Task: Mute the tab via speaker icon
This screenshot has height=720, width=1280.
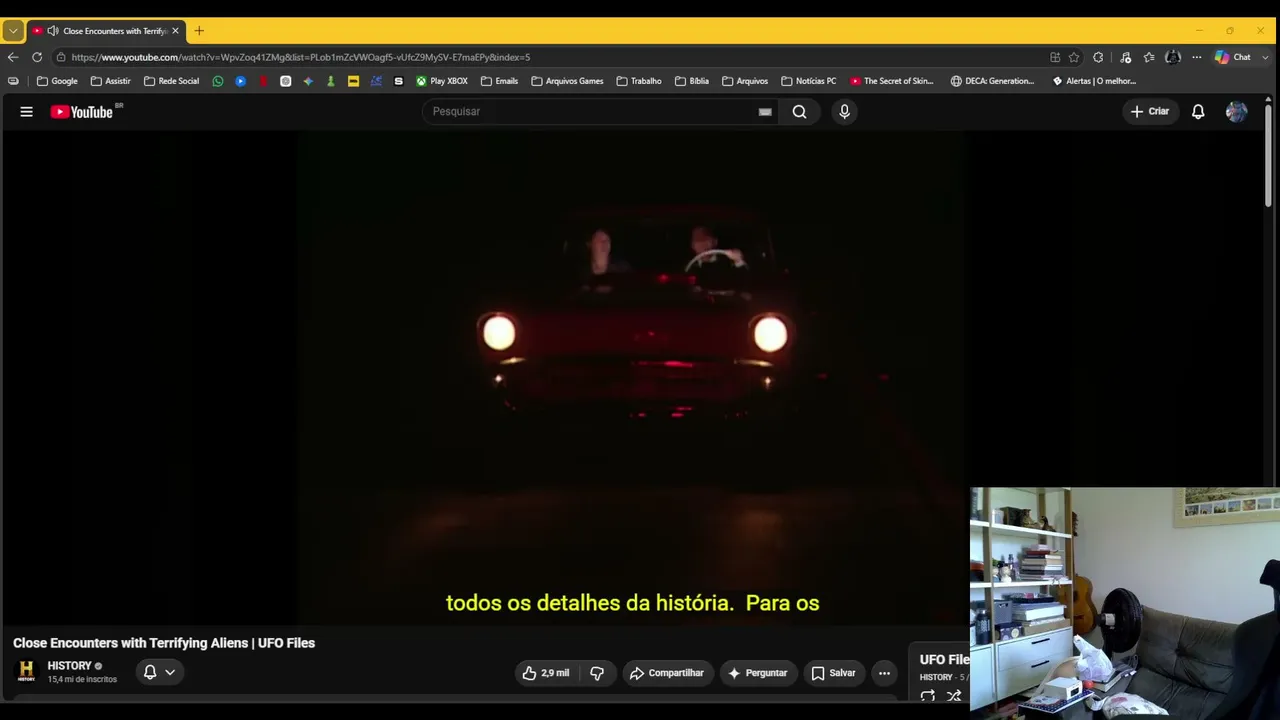Action: point(52,31)
